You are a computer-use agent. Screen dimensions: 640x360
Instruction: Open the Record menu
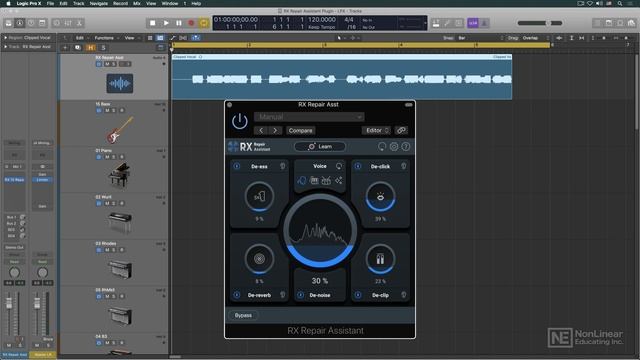click(120, 3)
